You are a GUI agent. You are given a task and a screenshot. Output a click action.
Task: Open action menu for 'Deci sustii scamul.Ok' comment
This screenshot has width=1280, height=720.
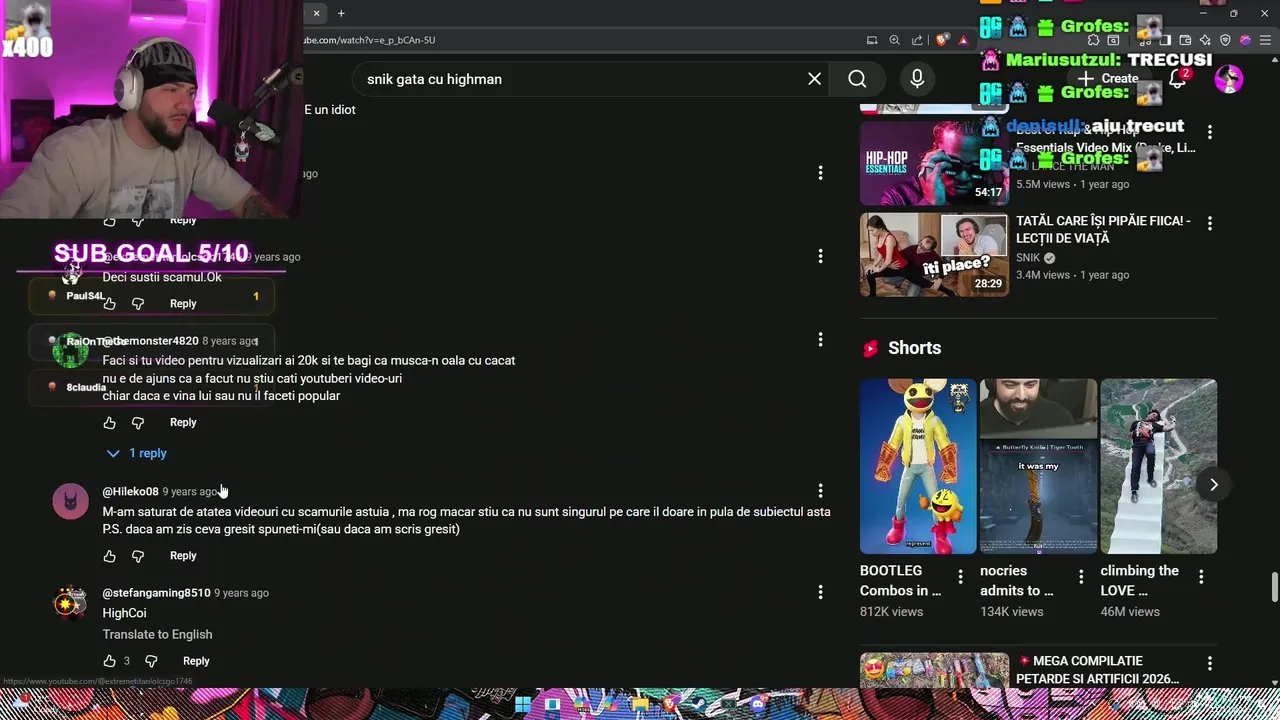click(x=820, y=256)
